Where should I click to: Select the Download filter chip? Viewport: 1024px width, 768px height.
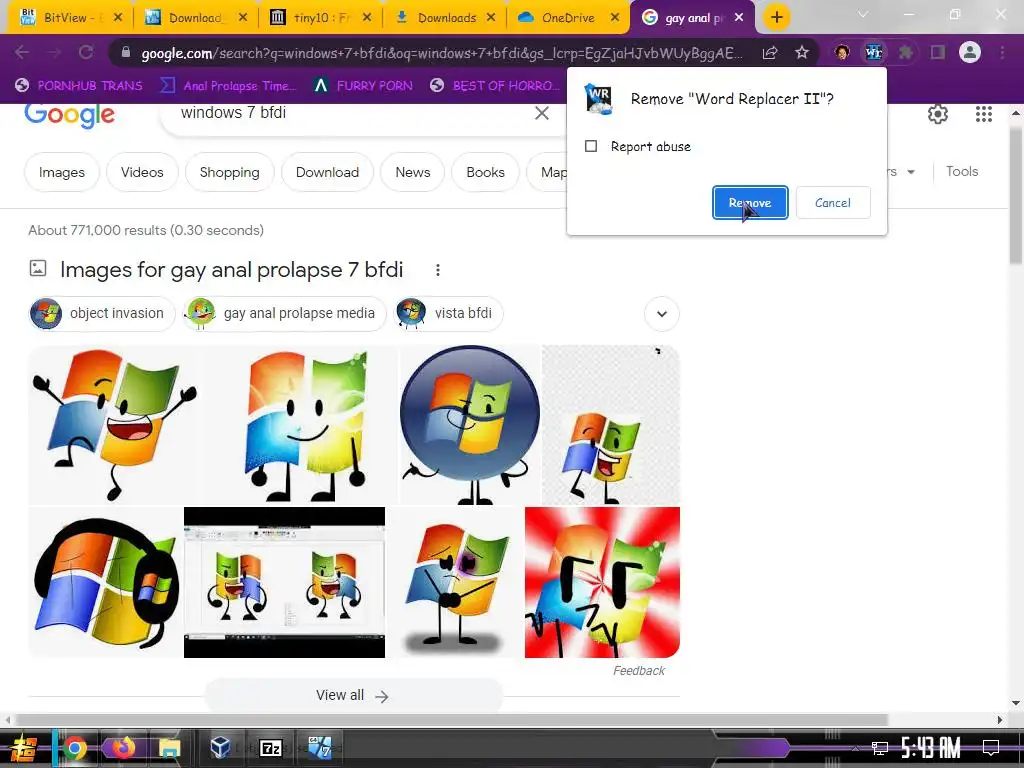[x=327, y=172]
